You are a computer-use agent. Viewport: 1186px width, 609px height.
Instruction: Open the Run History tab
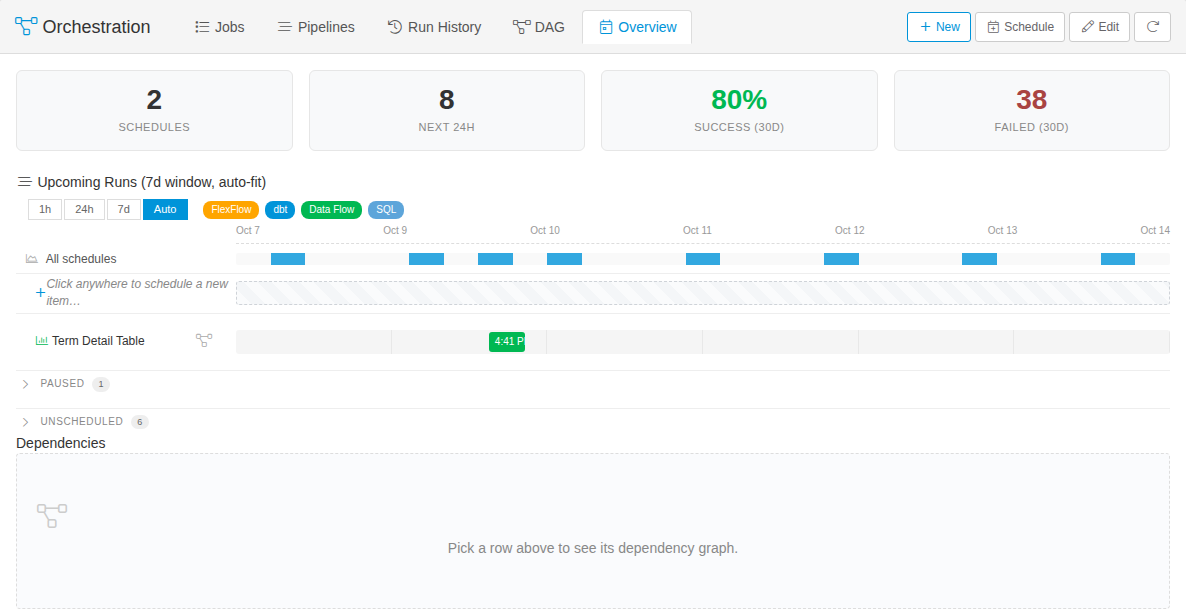pyautogui.click(x=434, y=26)
